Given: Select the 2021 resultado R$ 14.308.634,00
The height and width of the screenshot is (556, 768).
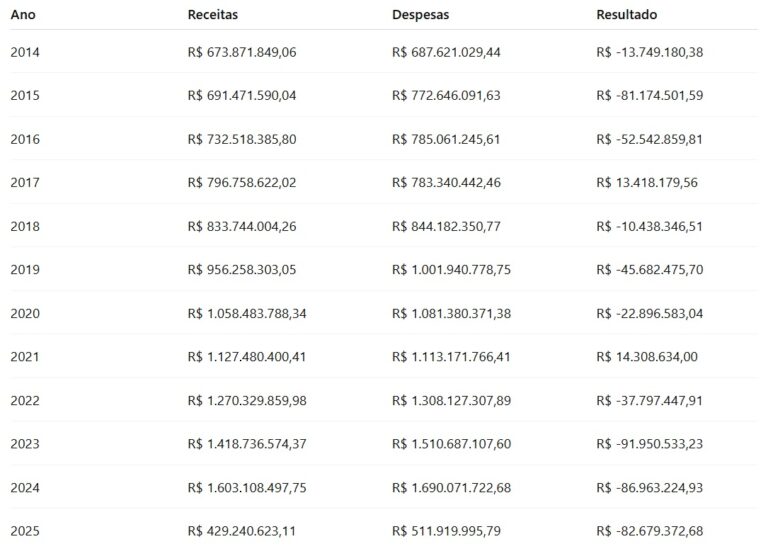Looking at the screenshot, I should tap(647, 357).
